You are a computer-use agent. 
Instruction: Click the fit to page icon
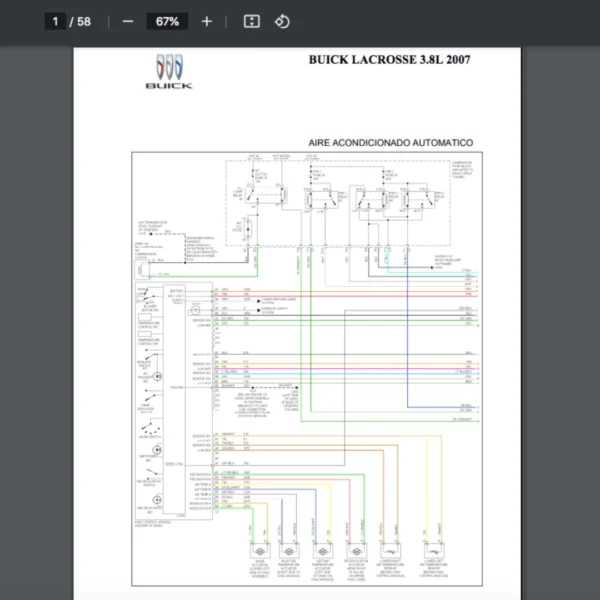tap(252, 21)
